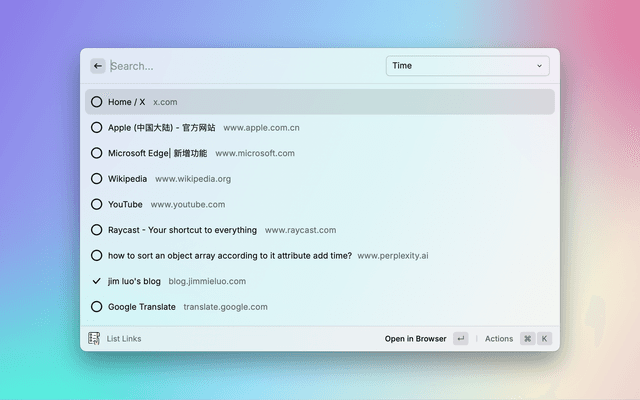Click the List Links label

click(x=124, y=339)
